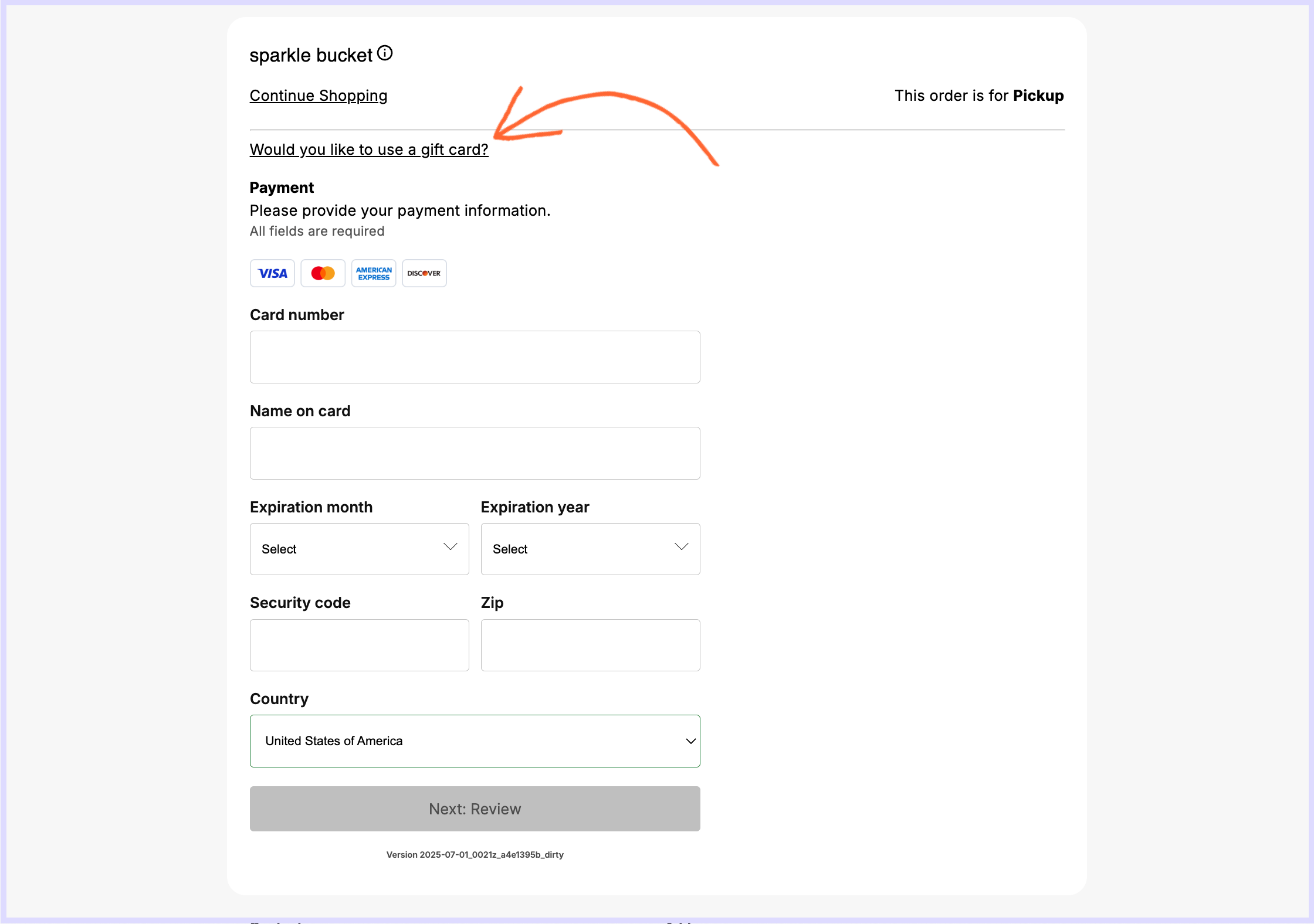Select the Security code input box

(x=359, y=645)
